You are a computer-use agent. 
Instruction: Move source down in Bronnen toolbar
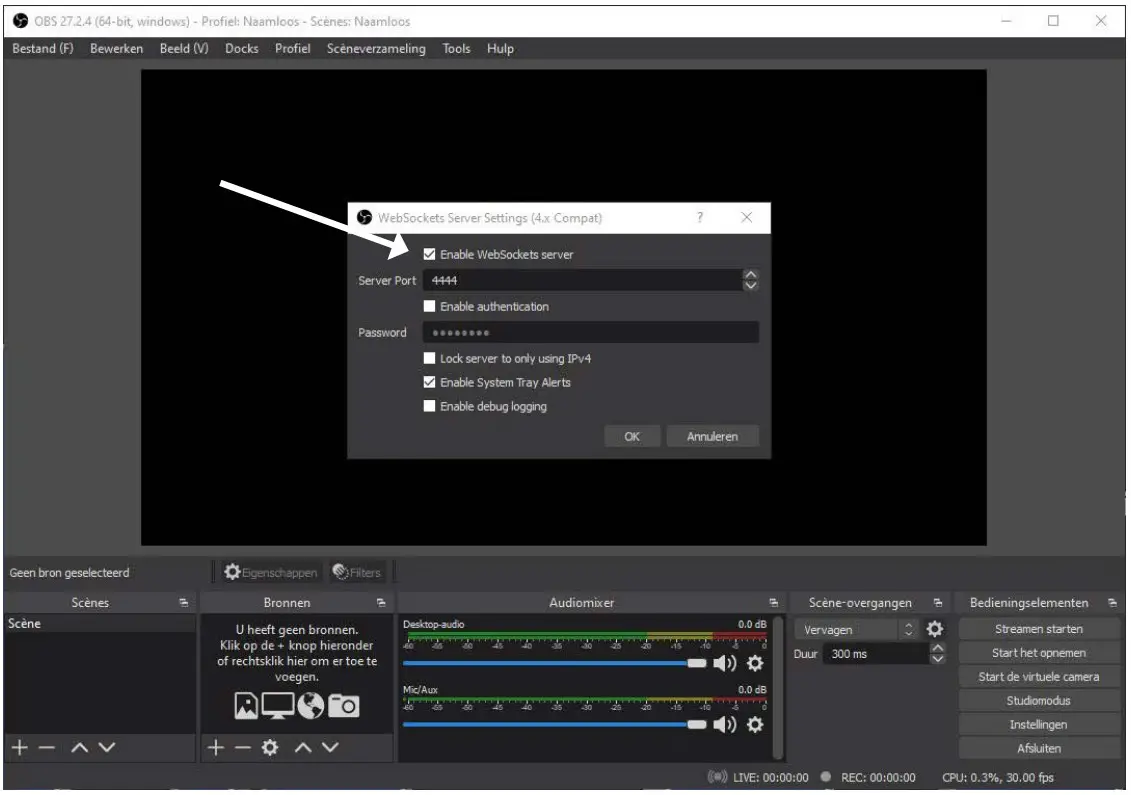click(330, 747)
